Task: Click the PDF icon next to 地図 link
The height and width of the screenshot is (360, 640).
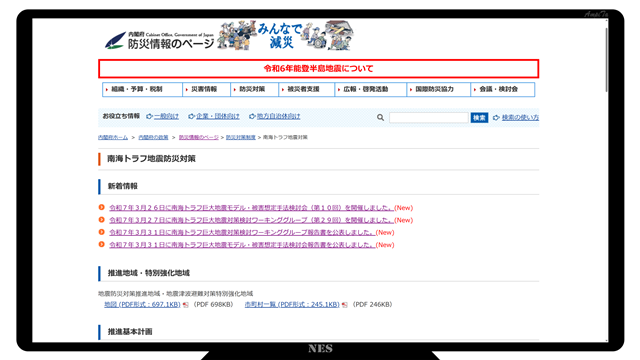Action: (x=186, y=305)
